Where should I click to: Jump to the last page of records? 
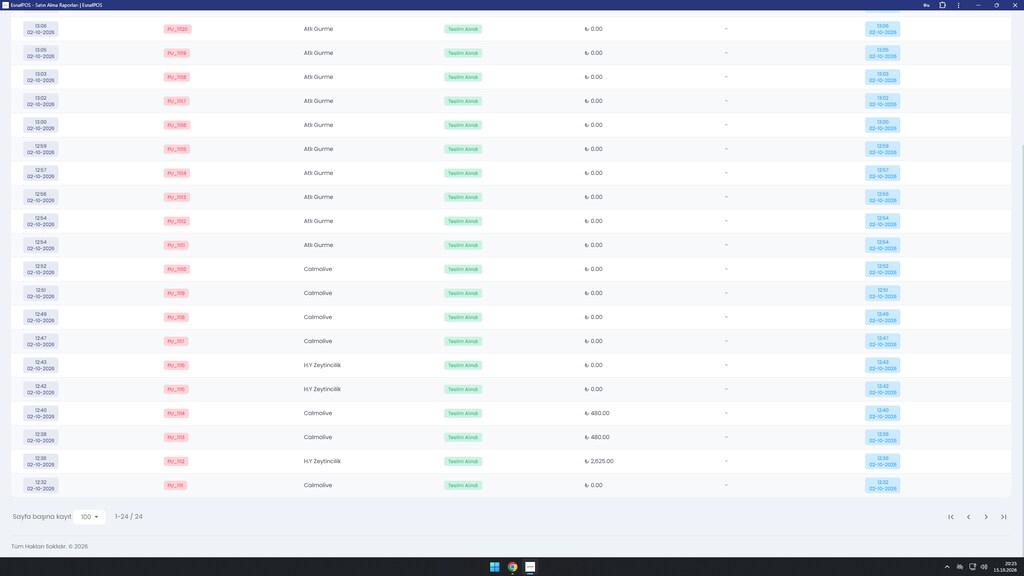point(1004,517)
